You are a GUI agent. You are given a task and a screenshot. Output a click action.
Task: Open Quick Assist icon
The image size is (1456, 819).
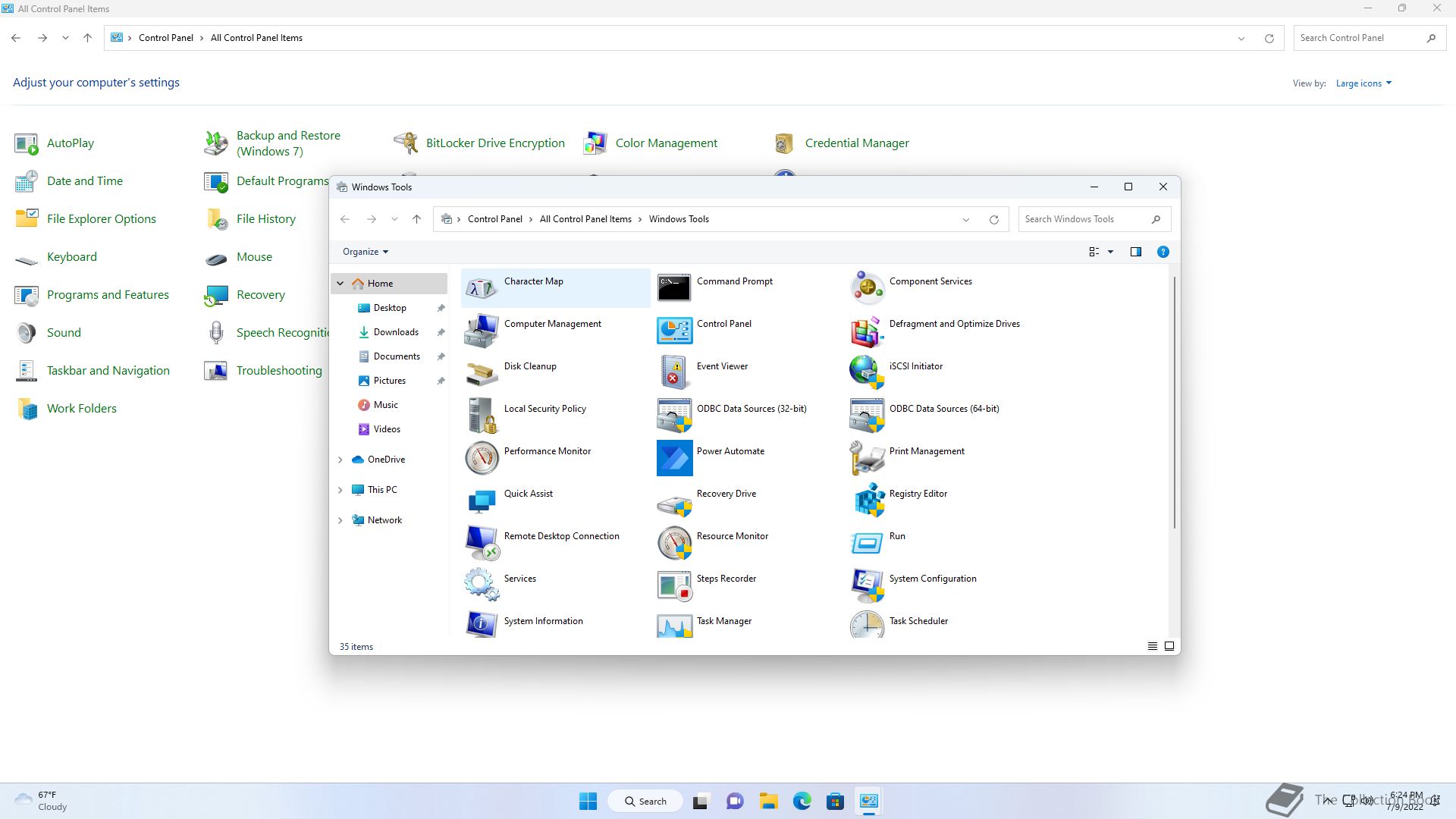pyautogui.click(x=482, y=500)
